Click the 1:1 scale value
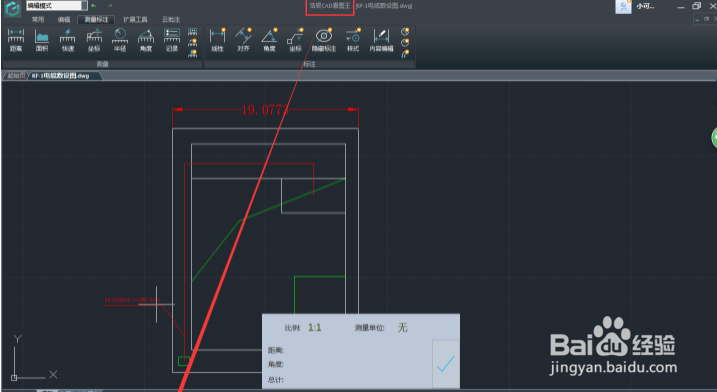Screen dimensions: 717x392 315,328
